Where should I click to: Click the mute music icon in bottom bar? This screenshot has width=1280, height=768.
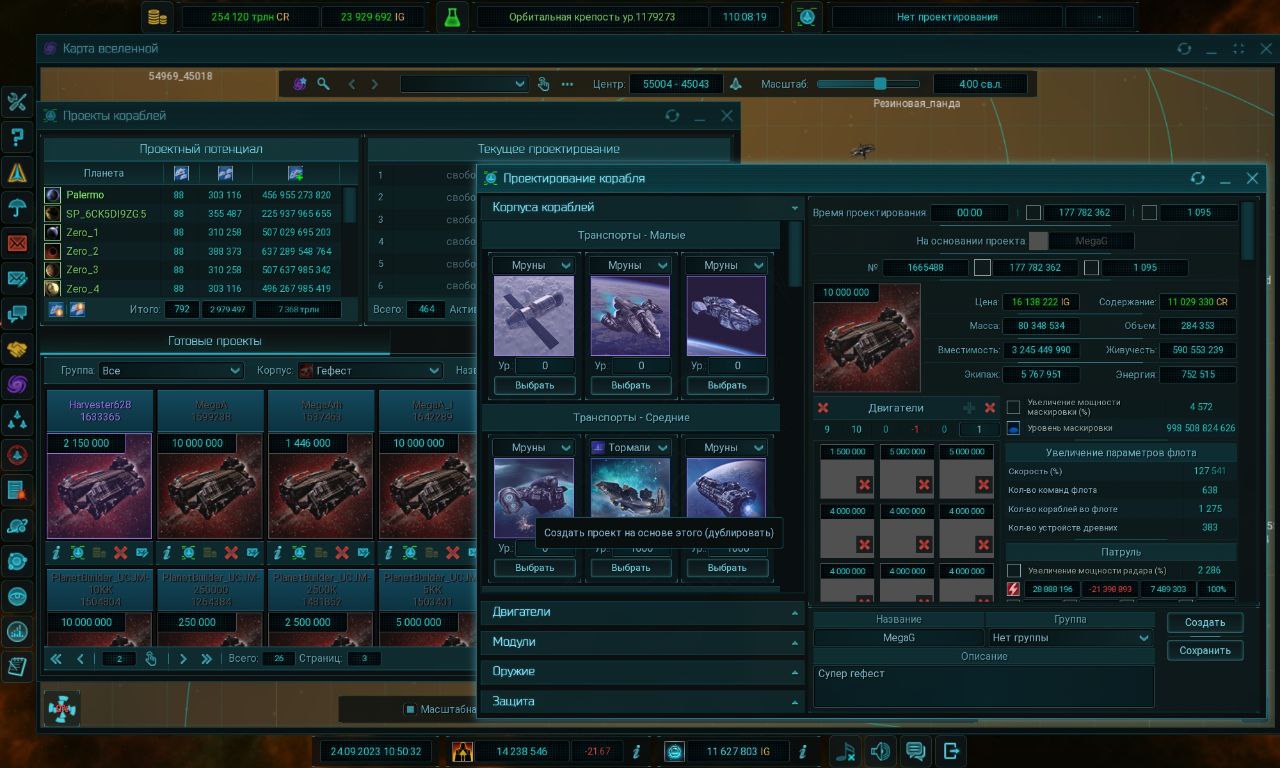point(845,751)
